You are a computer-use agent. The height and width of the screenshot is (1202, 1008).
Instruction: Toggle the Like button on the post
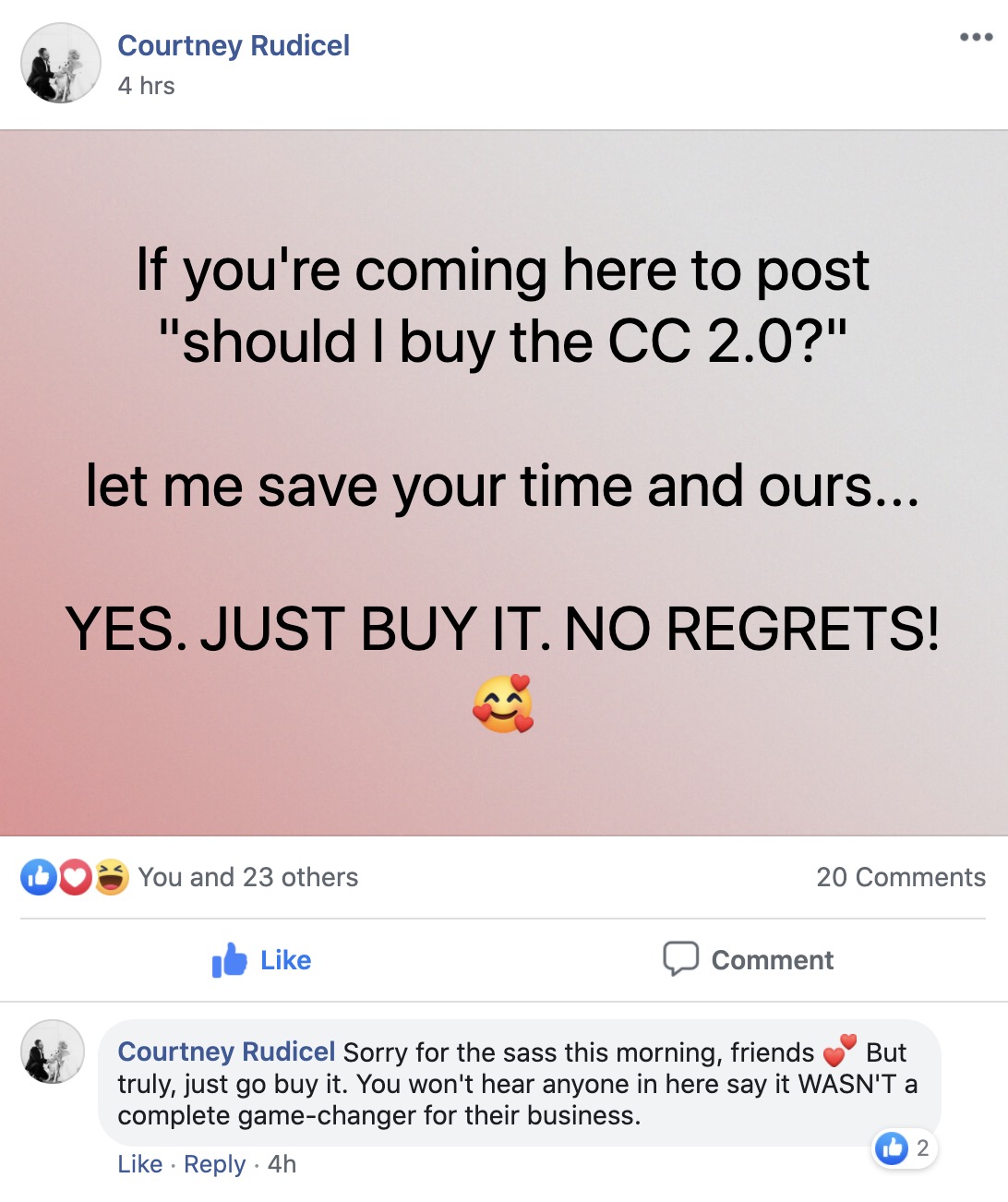coord(261,960)
